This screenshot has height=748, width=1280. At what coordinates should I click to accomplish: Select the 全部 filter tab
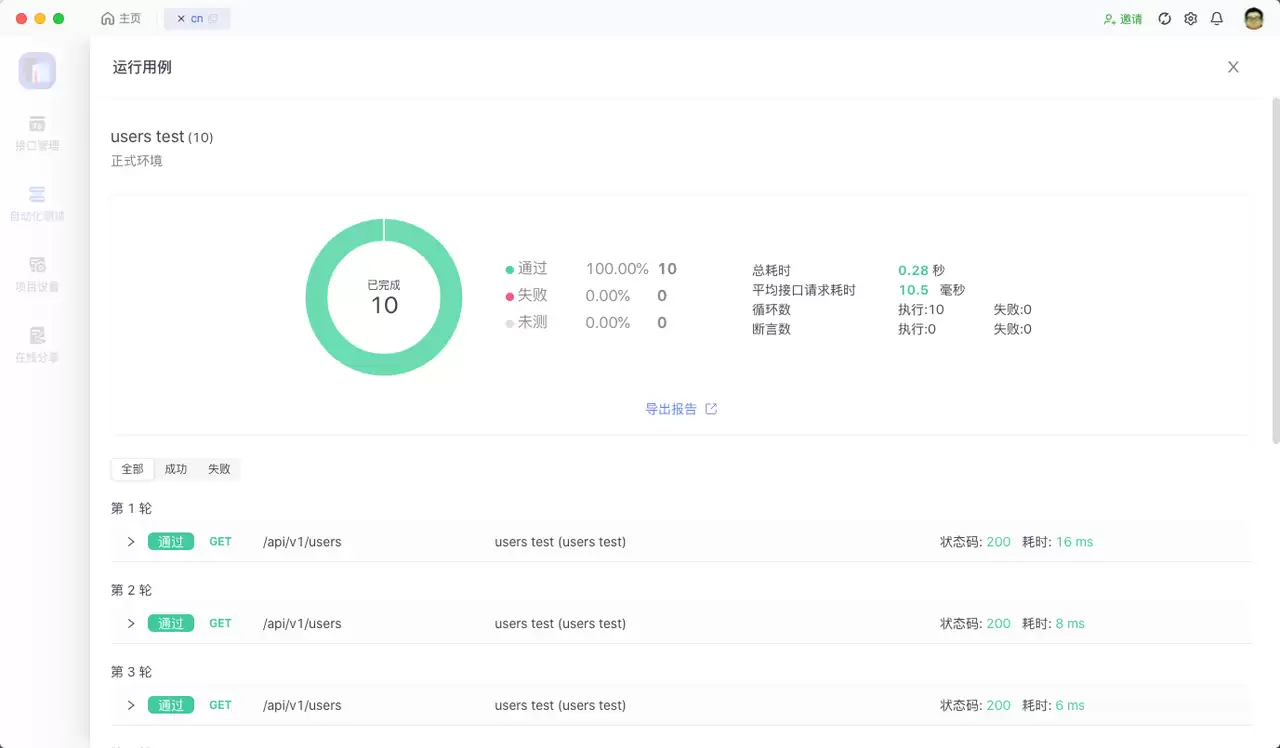click(x=132, y=469)
